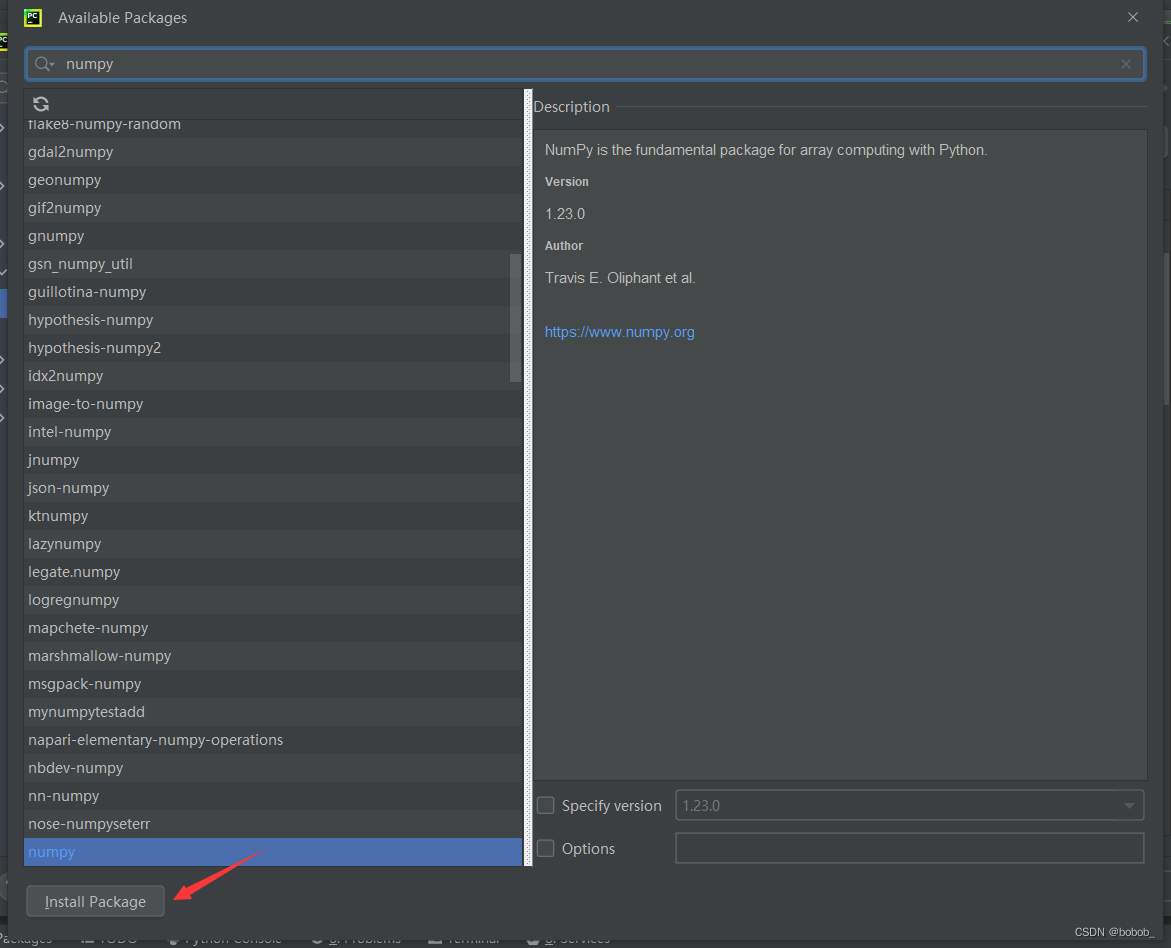Image resolution: width=1171 pixels, height=948 pixels.
Task: Select the flake8-numpy-random package
Action: pyautogui.click(x=273, y=128)
